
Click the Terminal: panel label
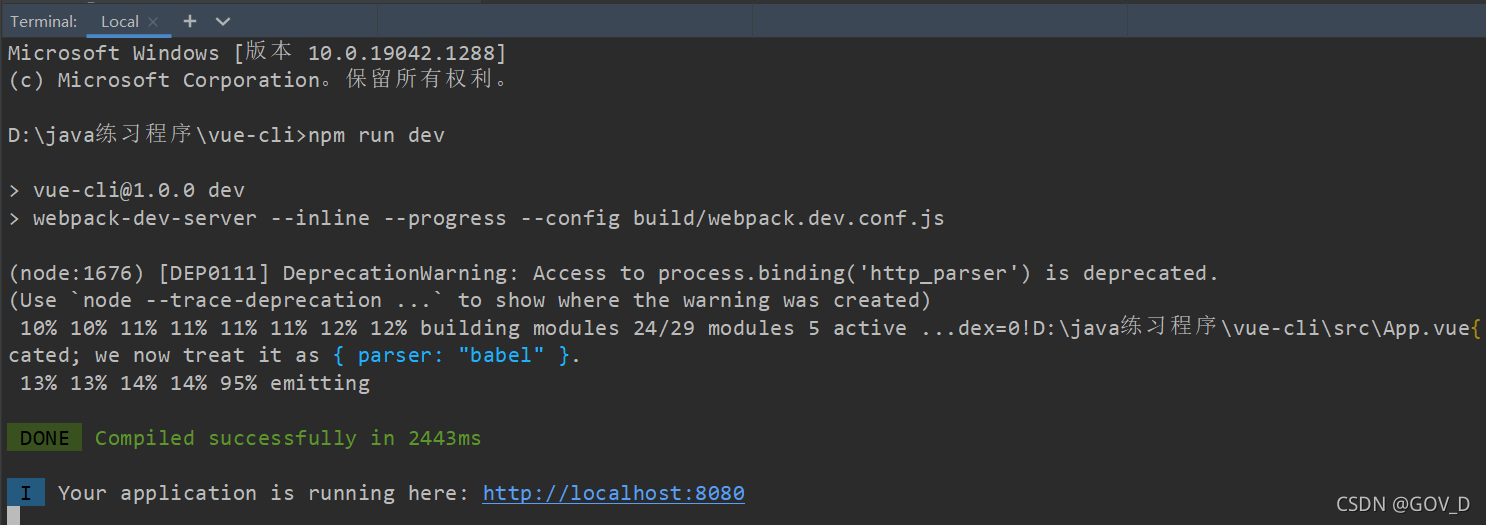coord(44,21)
